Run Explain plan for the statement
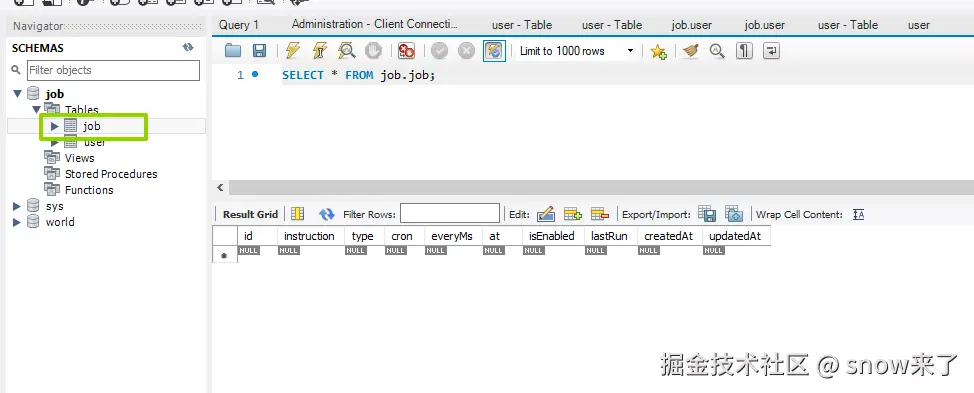Image resolution: width=974 pixels, height=393 pixels. pyautogui.click(x=346, y=51)
